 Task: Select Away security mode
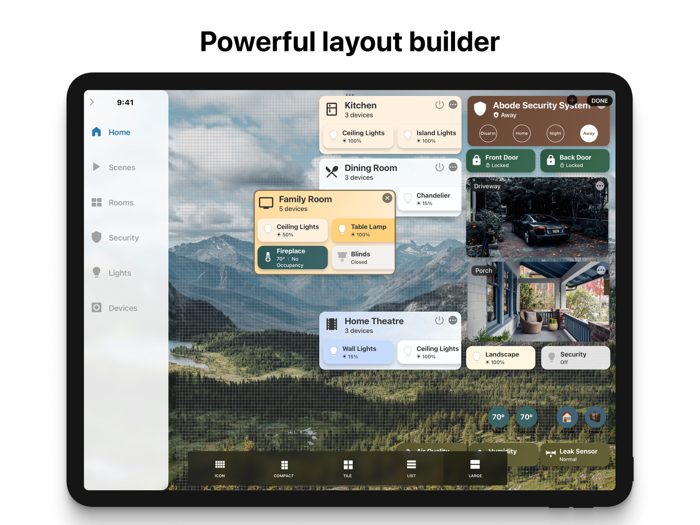tap(589, 133)
